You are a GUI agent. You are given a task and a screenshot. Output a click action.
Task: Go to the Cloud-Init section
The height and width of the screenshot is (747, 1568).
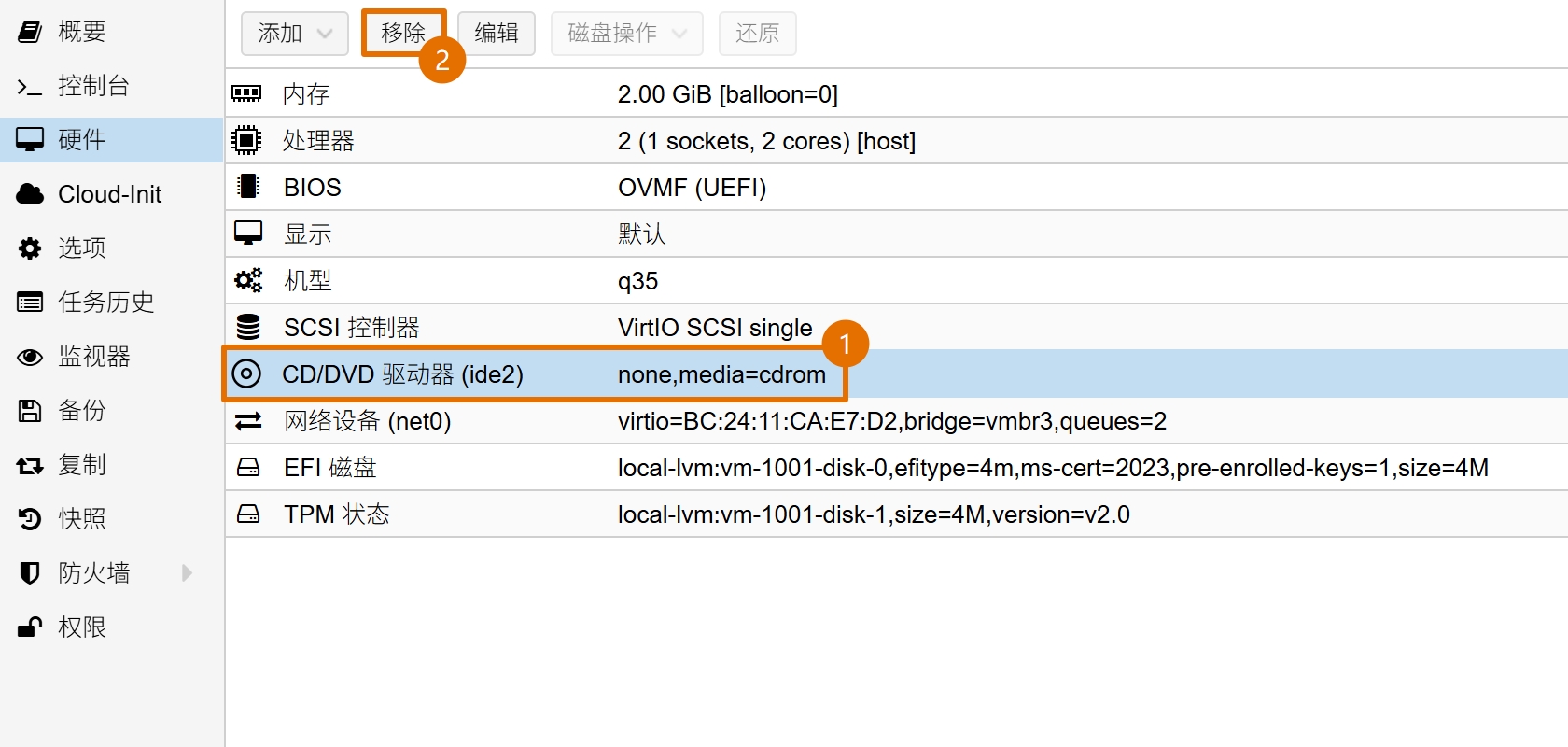point(109,194)
